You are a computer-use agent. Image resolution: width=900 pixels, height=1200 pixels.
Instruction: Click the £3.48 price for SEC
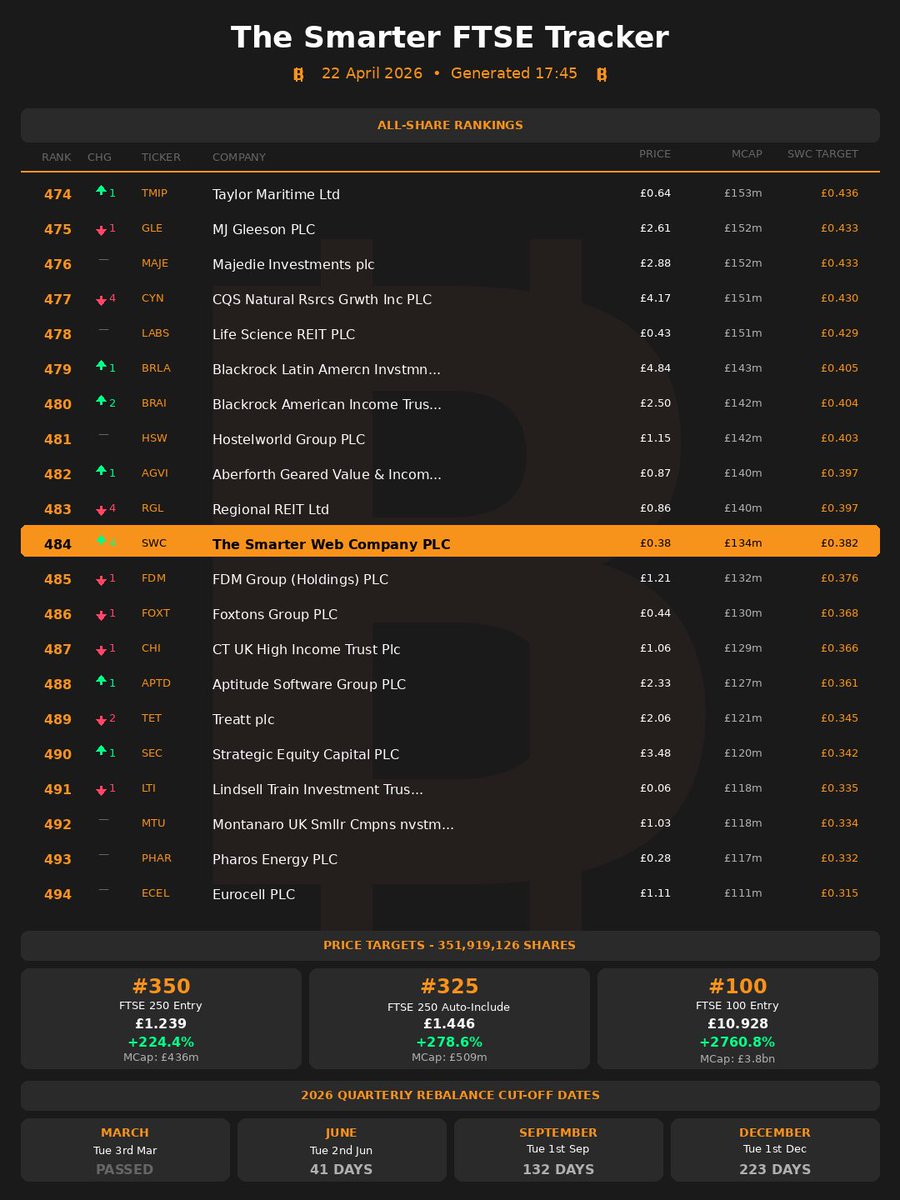pos(655,753)
